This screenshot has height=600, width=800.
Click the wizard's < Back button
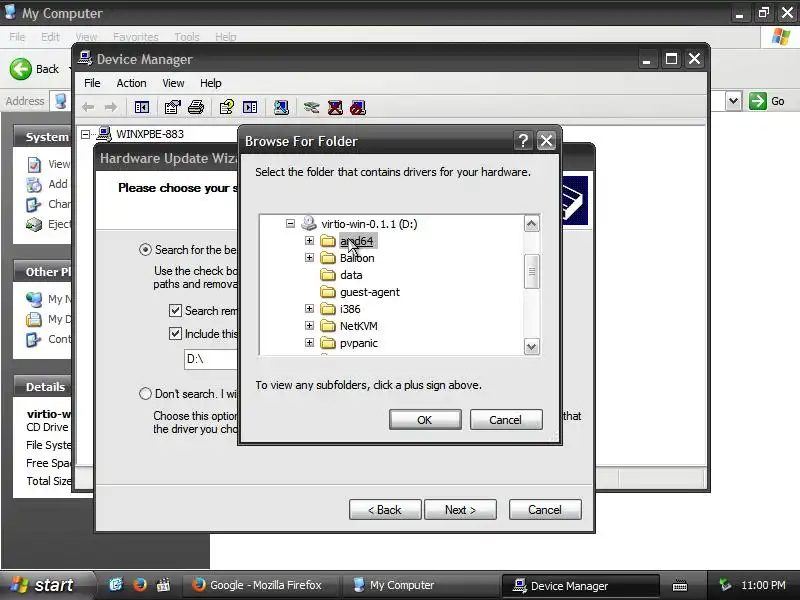(385, 510)
